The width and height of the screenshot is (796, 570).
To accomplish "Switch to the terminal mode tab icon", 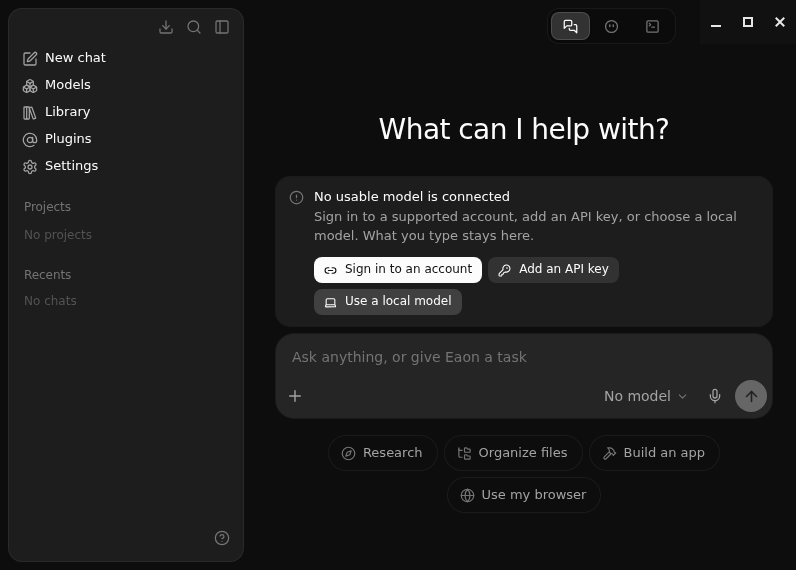I will click(652, 26).
